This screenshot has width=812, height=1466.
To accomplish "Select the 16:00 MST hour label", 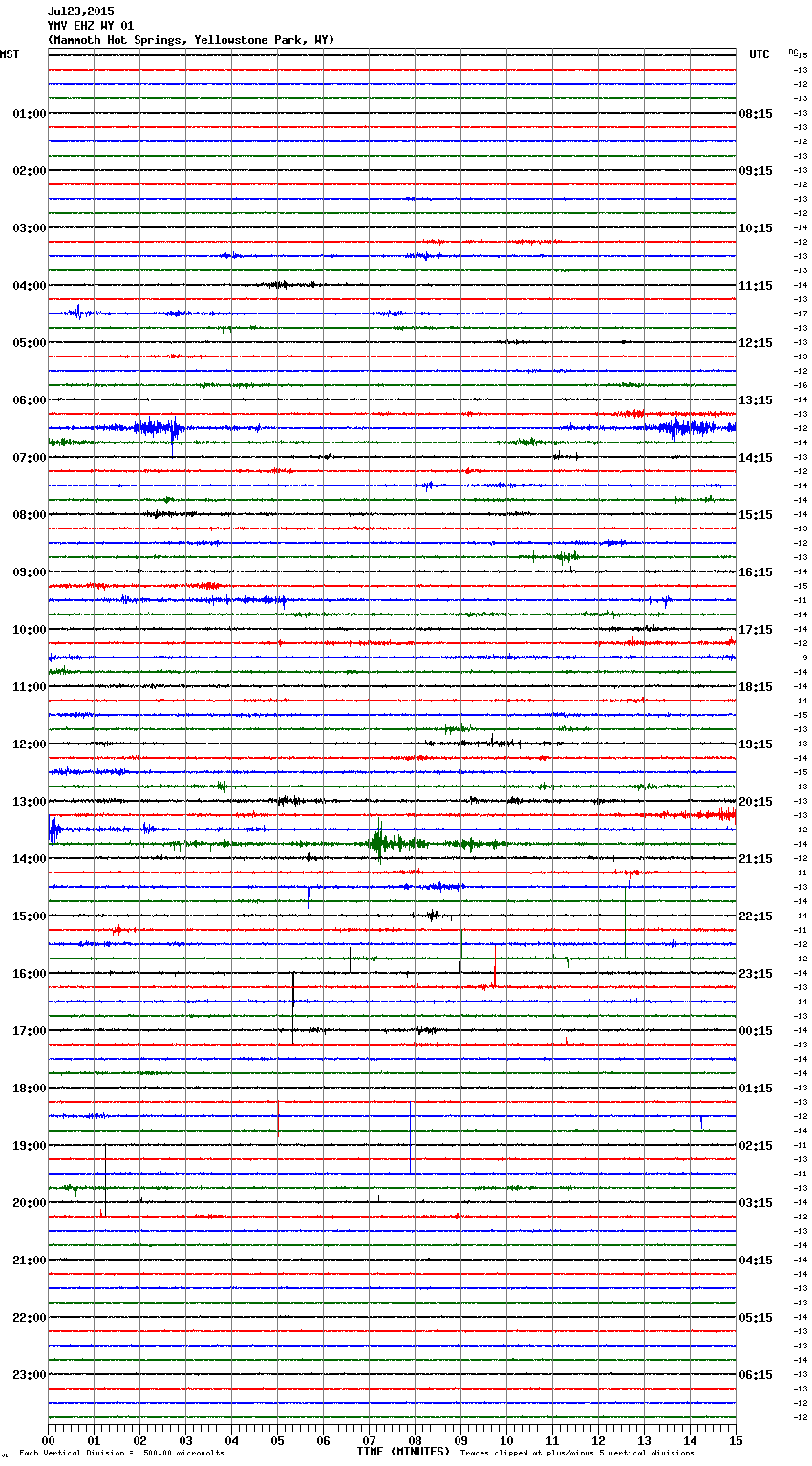I will [x=30, y=974].
